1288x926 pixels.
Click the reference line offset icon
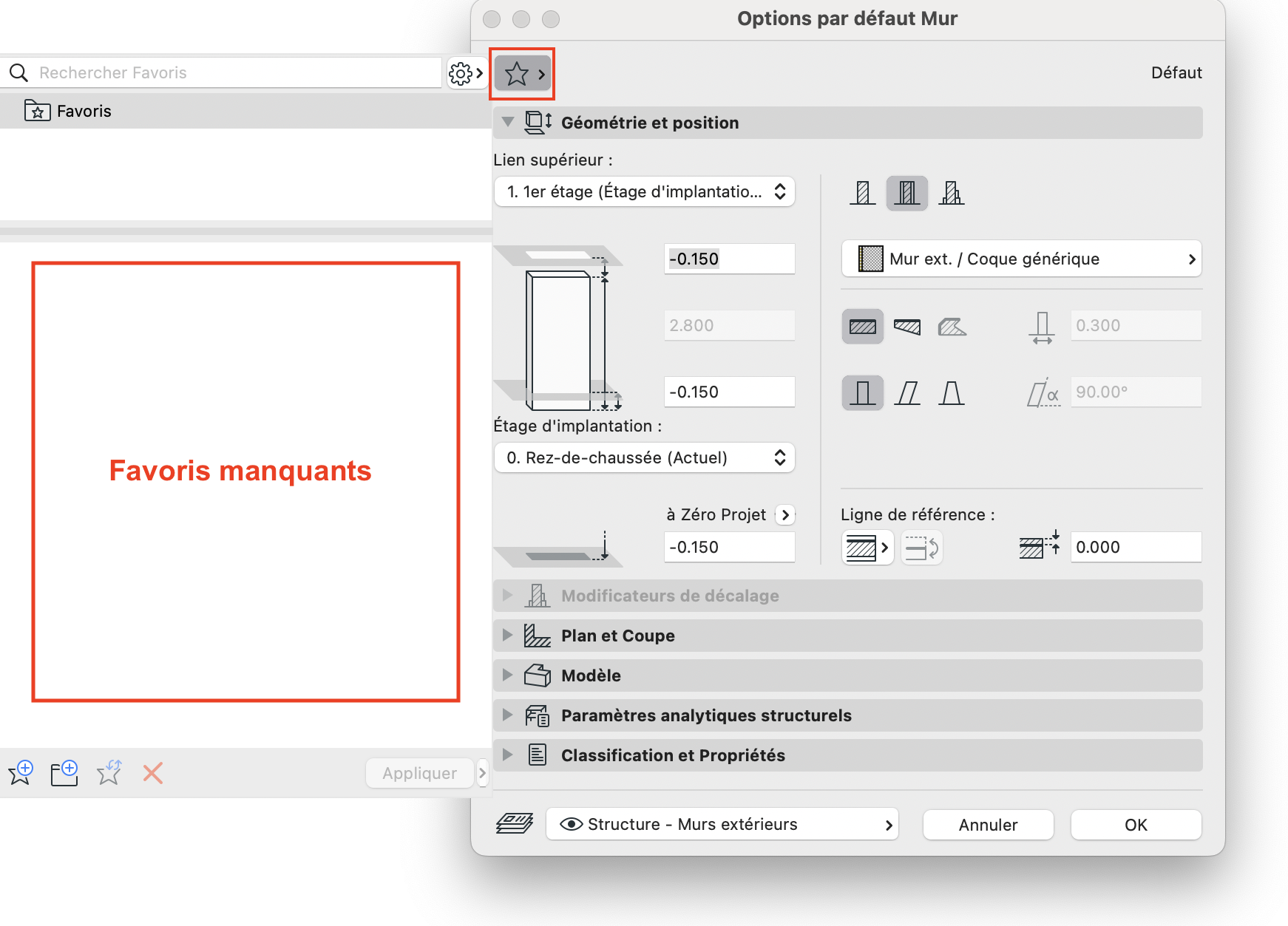[x=1040, y=546]
